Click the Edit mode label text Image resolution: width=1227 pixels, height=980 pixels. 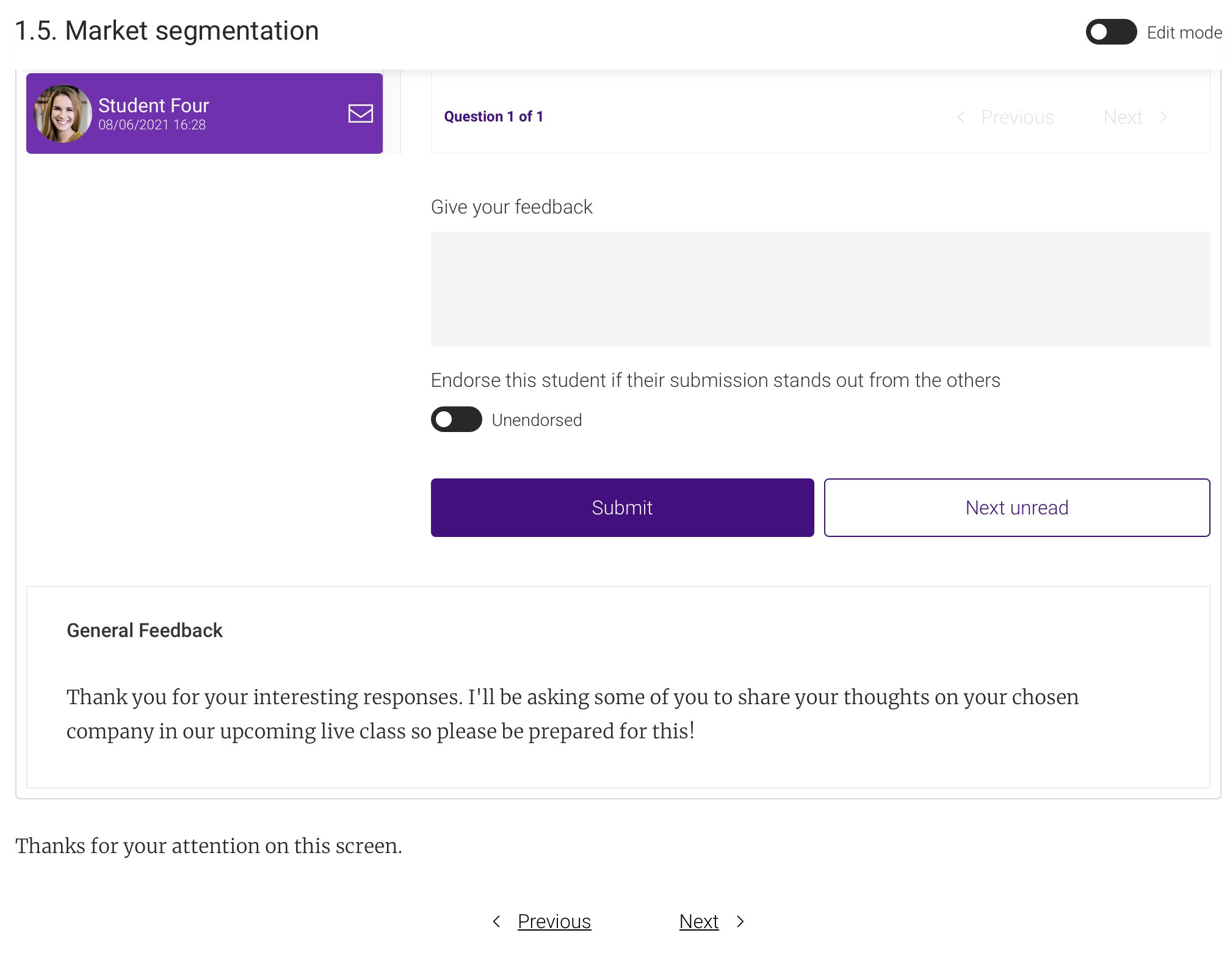(1184, 32)
